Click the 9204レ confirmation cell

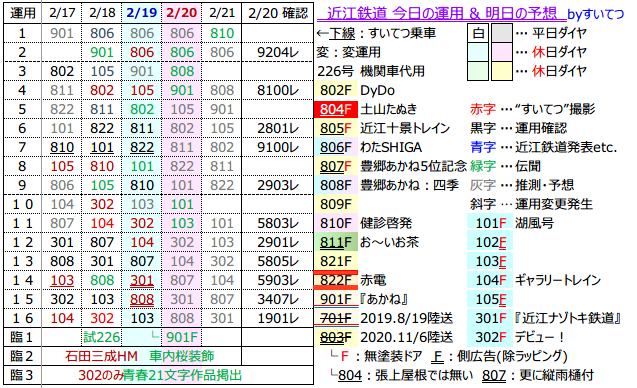tap(278, 52)
